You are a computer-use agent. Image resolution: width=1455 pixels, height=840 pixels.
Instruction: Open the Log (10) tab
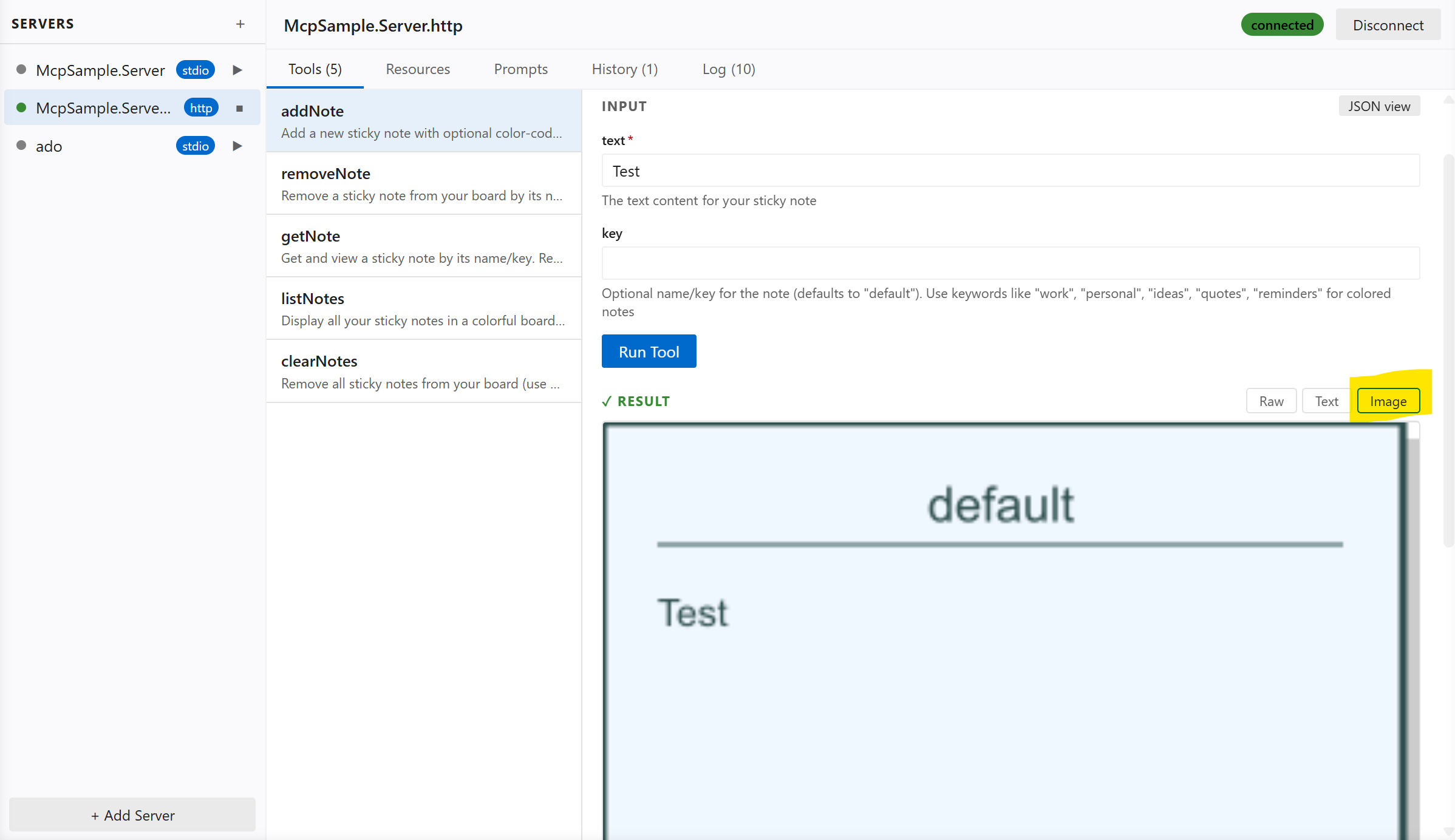pos(729,69)
